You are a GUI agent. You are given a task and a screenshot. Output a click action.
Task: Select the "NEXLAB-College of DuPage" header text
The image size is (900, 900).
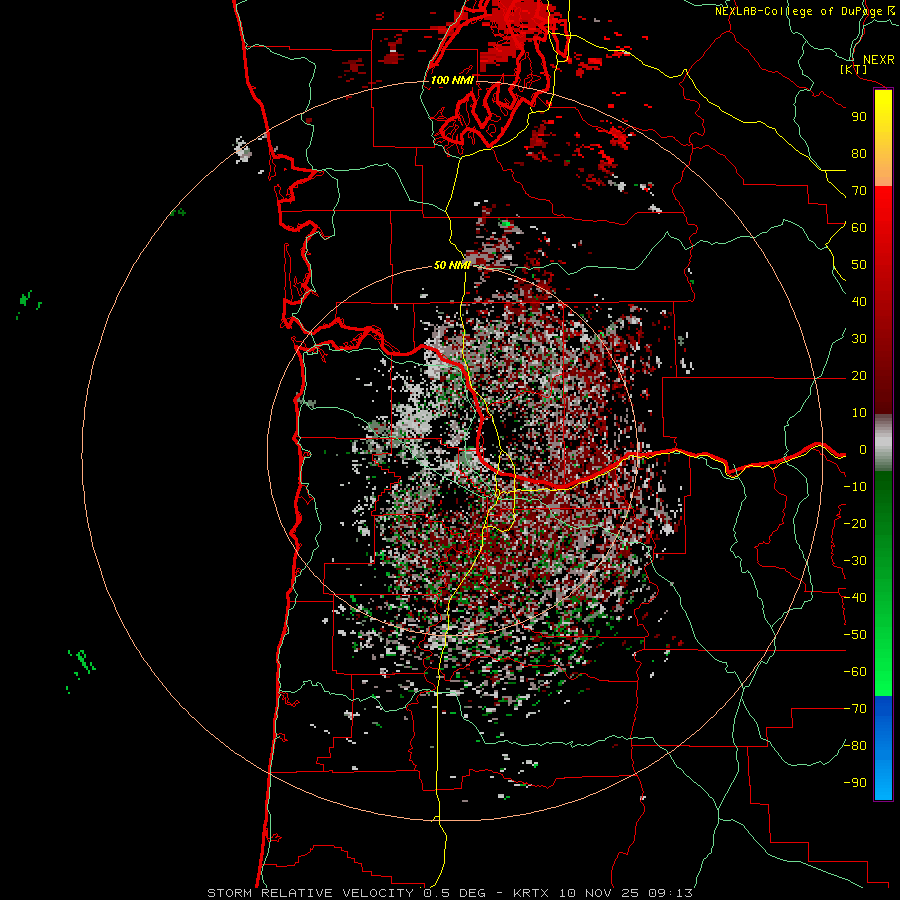pyautogui.click(x=798, y=11)
